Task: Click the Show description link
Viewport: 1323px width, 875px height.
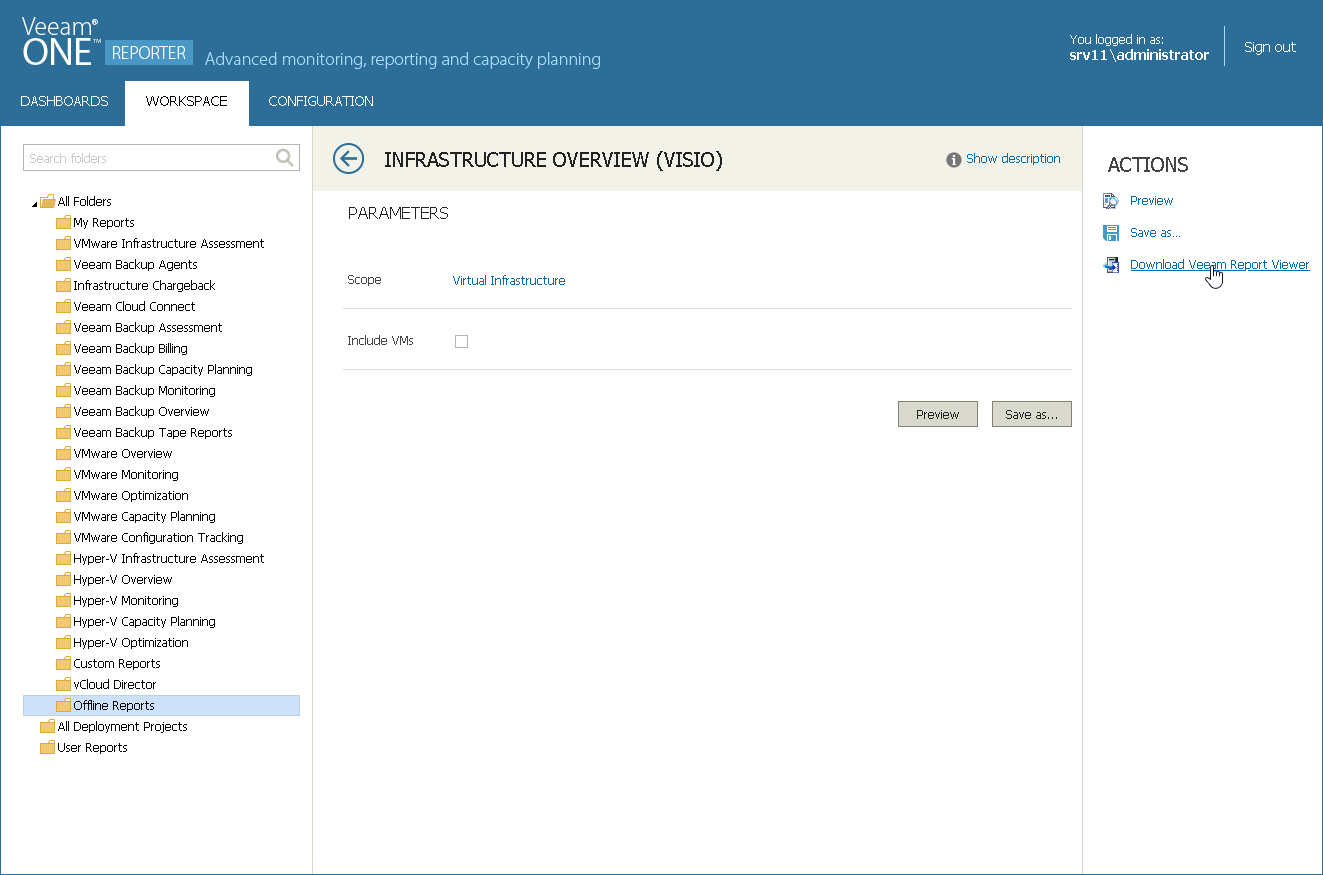Action: (x=1013, y=159)
